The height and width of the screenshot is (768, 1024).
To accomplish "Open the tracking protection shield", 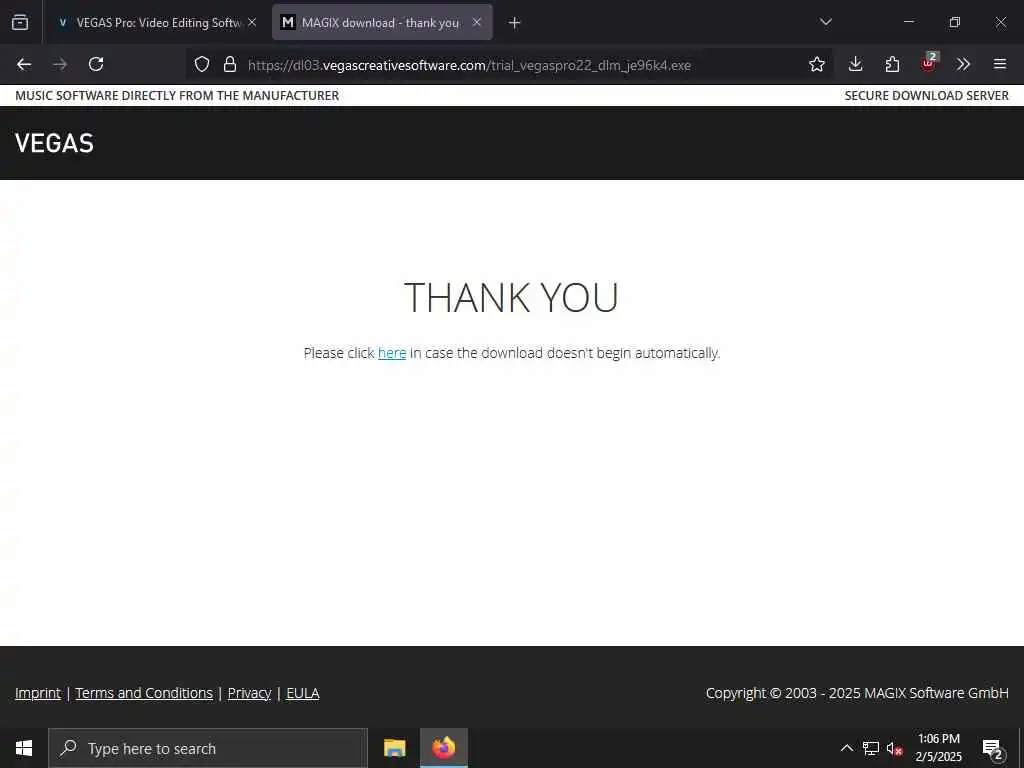I will [x=202, y=64].
